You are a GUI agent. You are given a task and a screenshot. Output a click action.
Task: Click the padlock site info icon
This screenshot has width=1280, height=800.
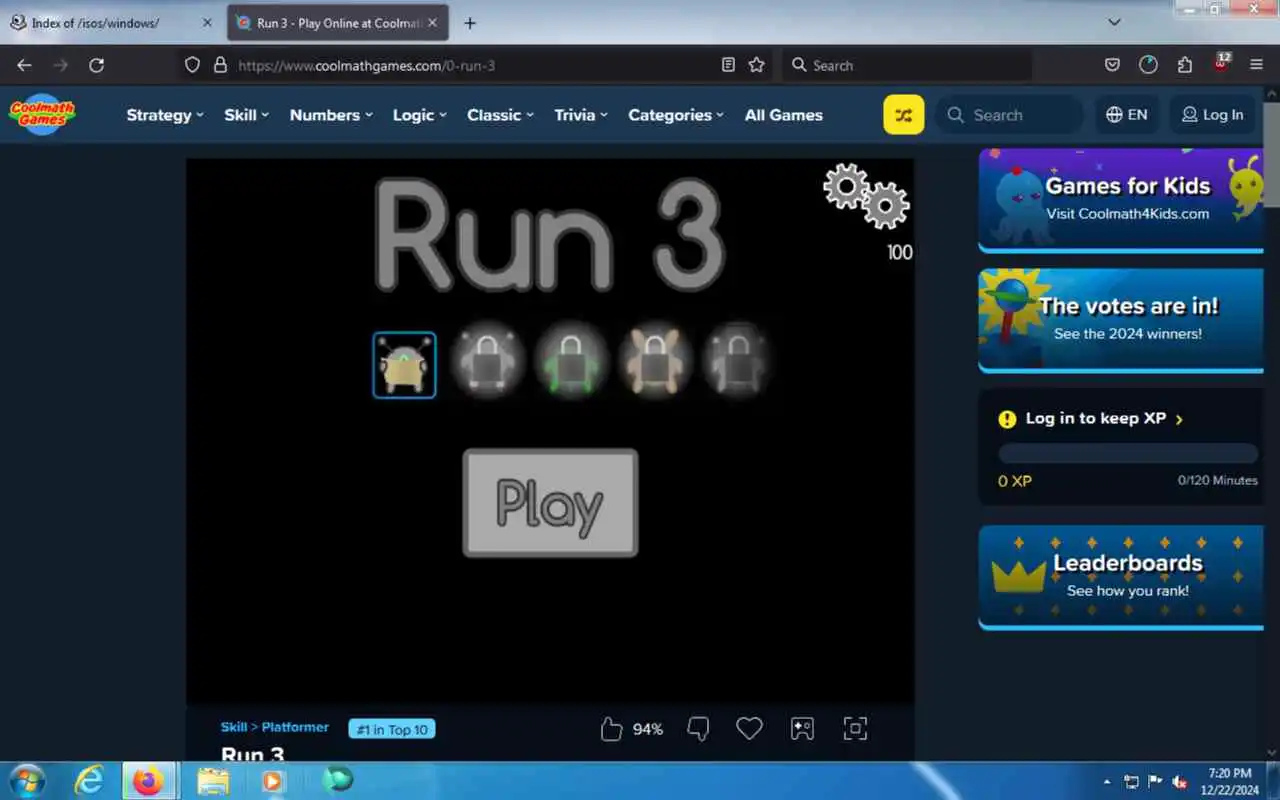221,65
